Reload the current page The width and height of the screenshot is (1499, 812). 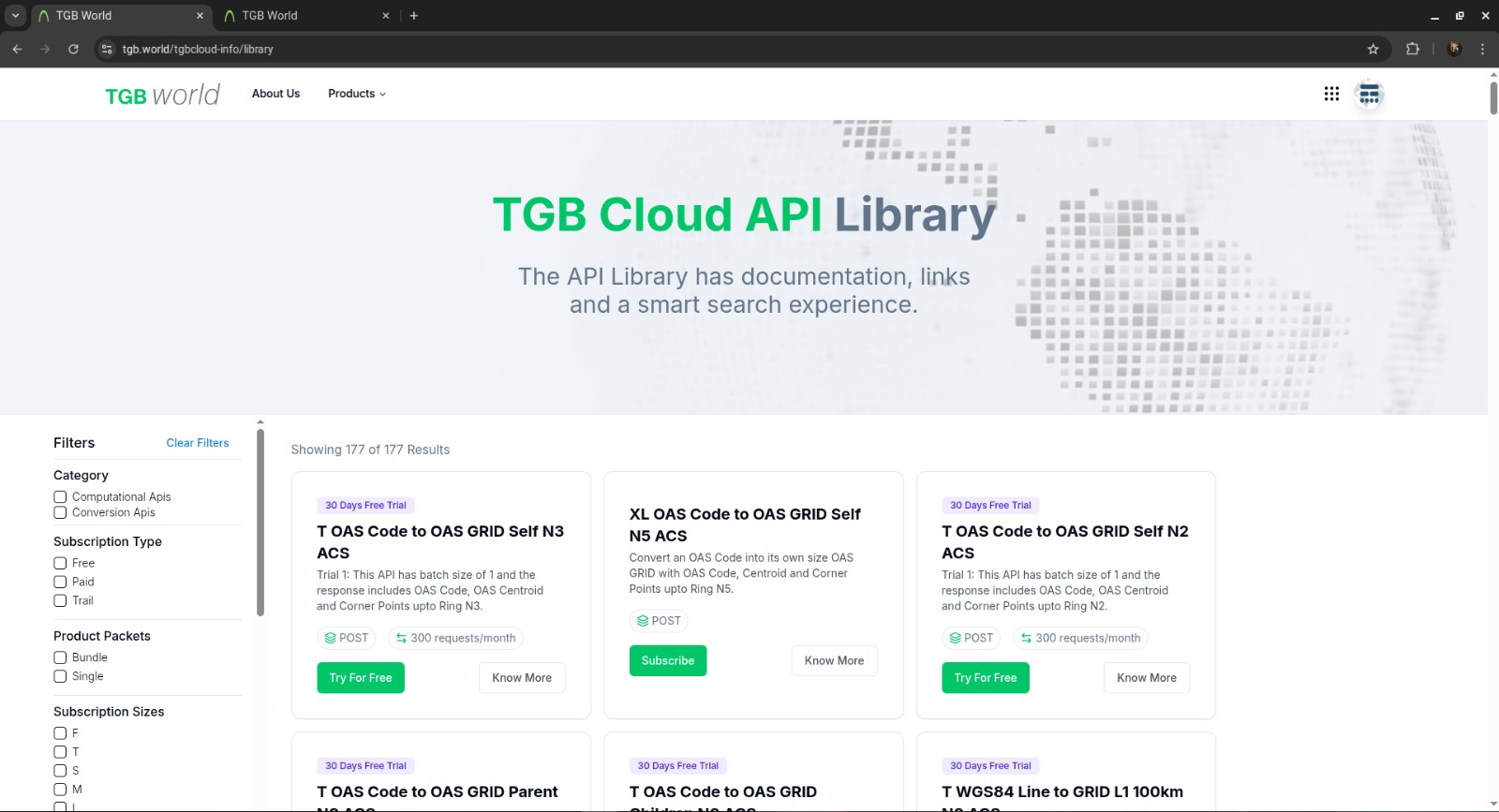click(x=73, y=49)
